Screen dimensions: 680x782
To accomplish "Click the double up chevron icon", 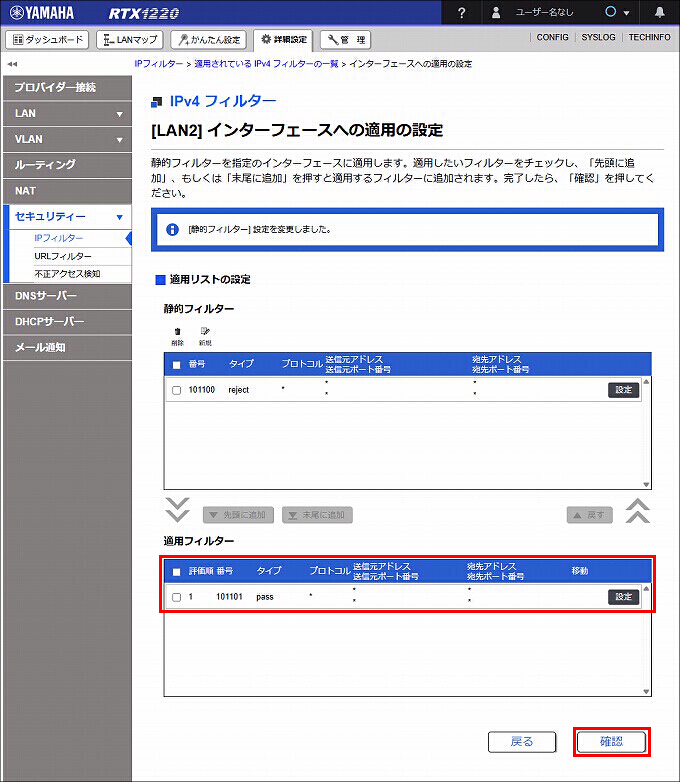I will tap(637, 510).
